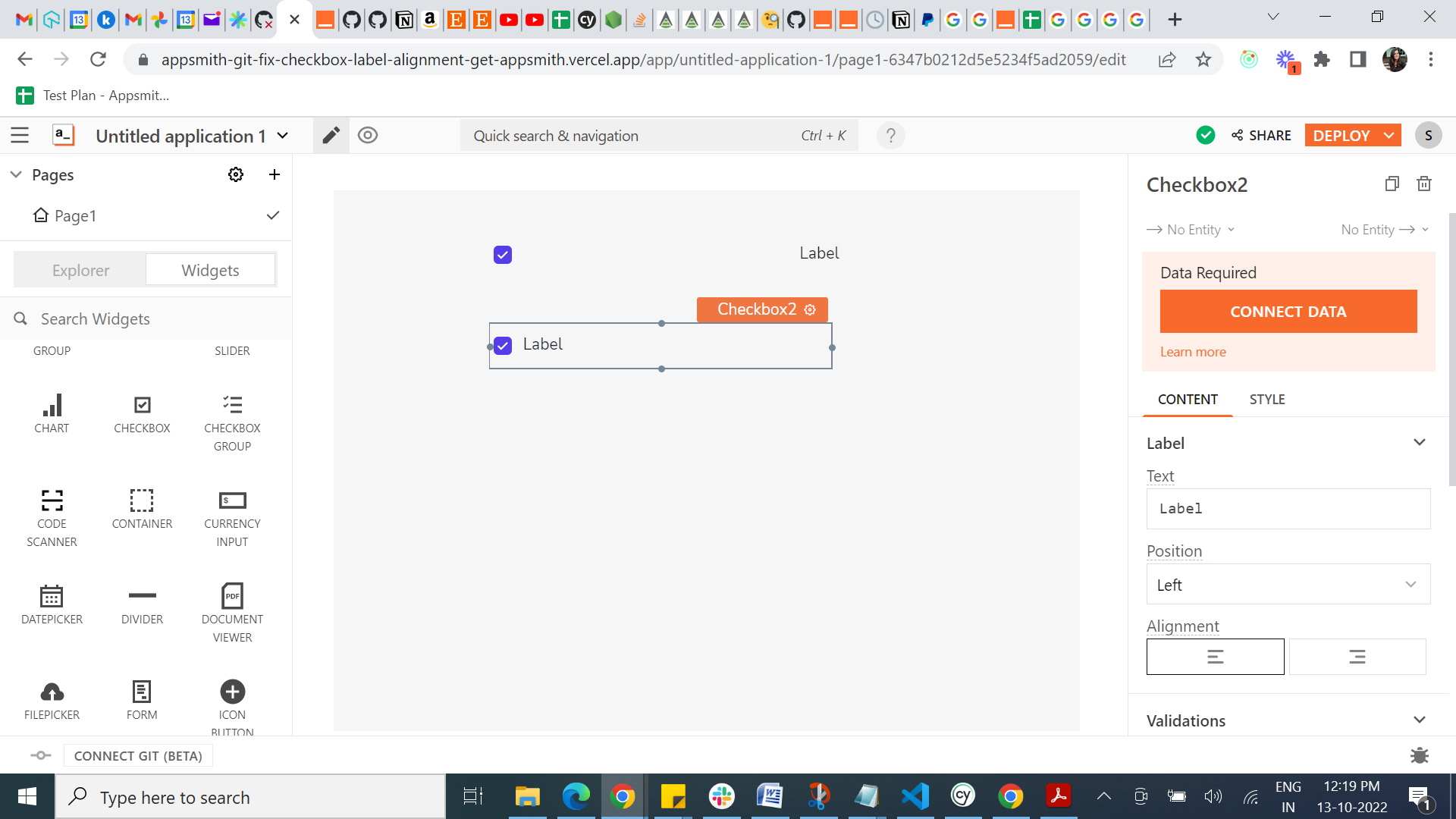Delete Checkbox2 with the trash icon
Viewport: 1456px width, 819px height.
(x=1424, y=184)
